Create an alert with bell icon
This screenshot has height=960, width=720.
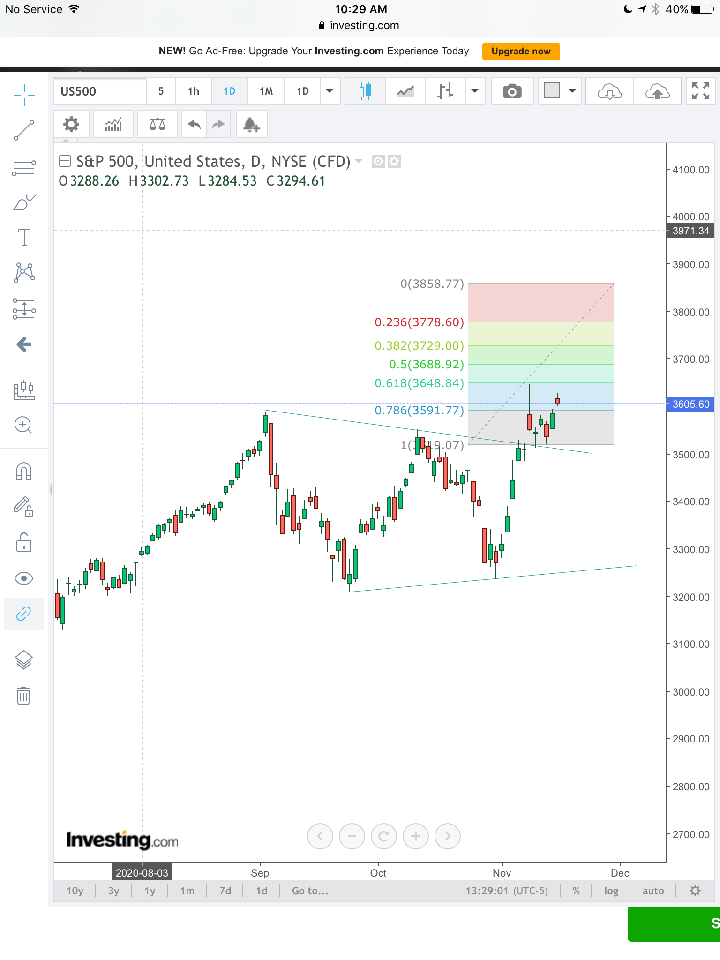251,125
